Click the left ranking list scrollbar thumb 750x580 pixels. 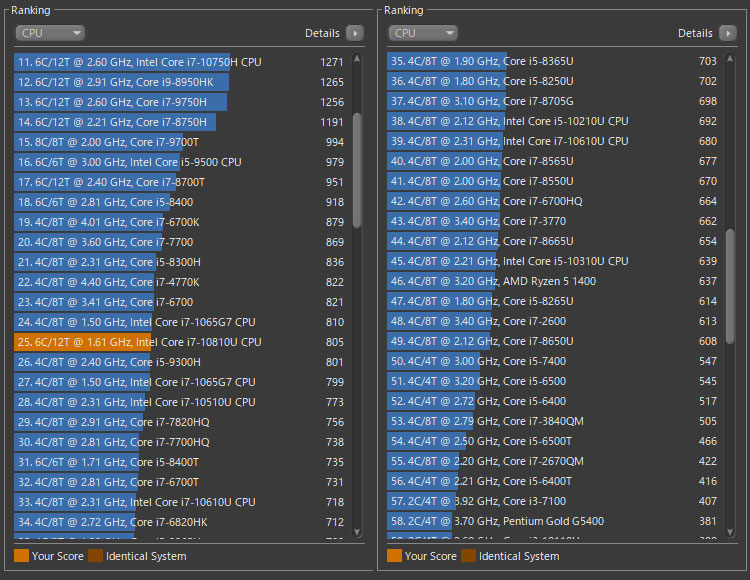point(357,171)
